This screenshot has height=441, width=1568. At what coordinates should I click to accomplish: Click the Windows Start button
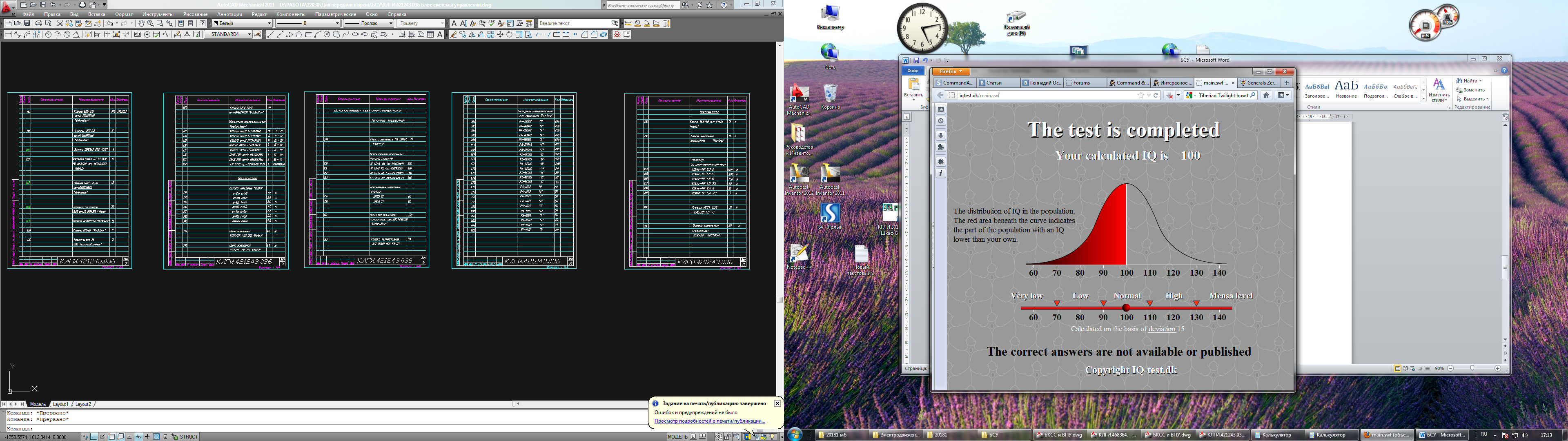coord(794,434)
